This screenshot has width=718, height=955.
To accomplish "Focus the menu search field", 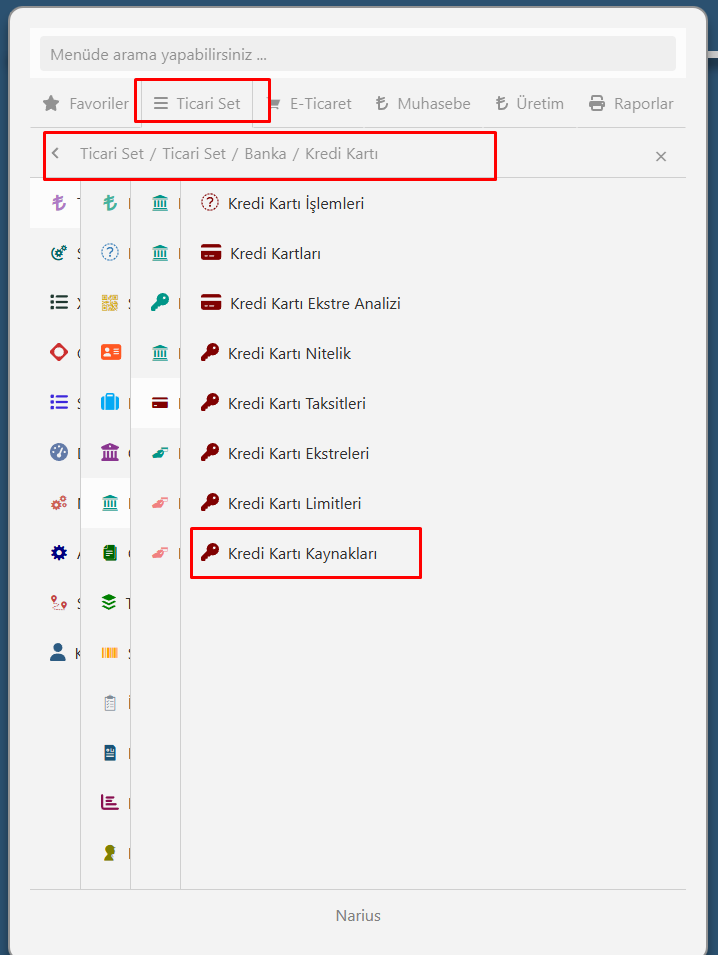I will tap(358, 54).
